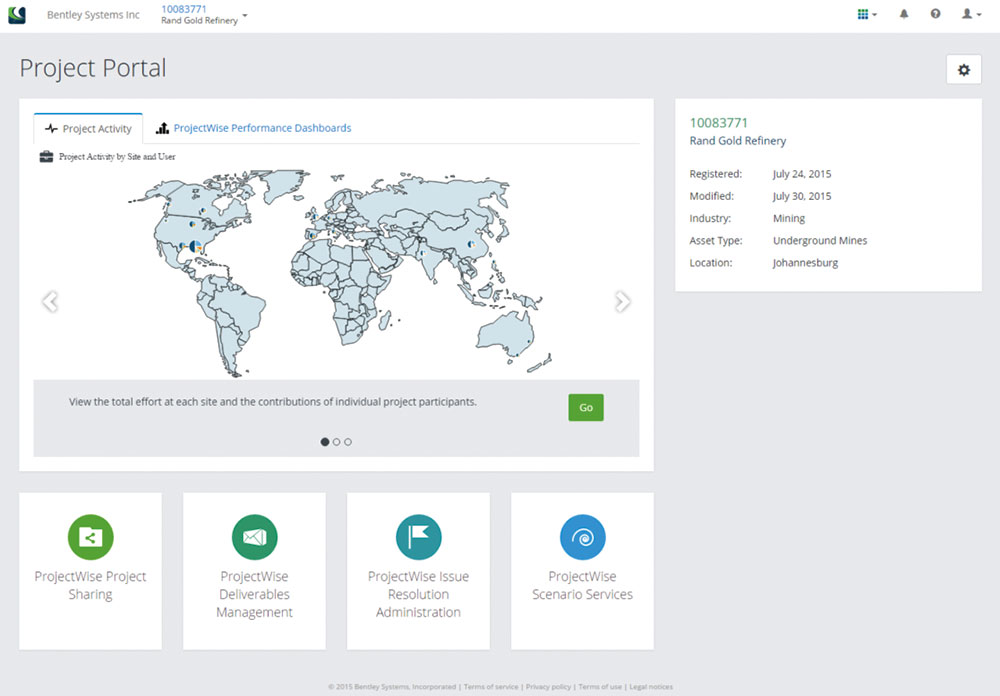Click ProjectWise Project Sharing label
Screen dimensions: 1000x696
coord(91,585)
